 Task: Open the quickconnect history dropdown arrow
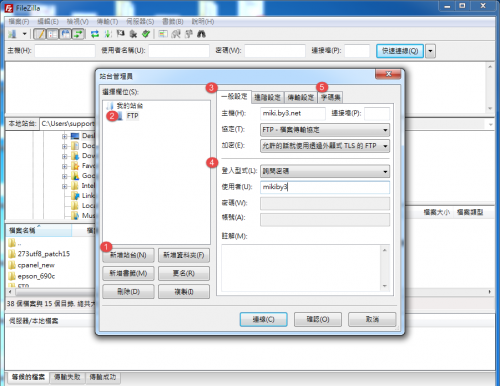click(430, 51)
